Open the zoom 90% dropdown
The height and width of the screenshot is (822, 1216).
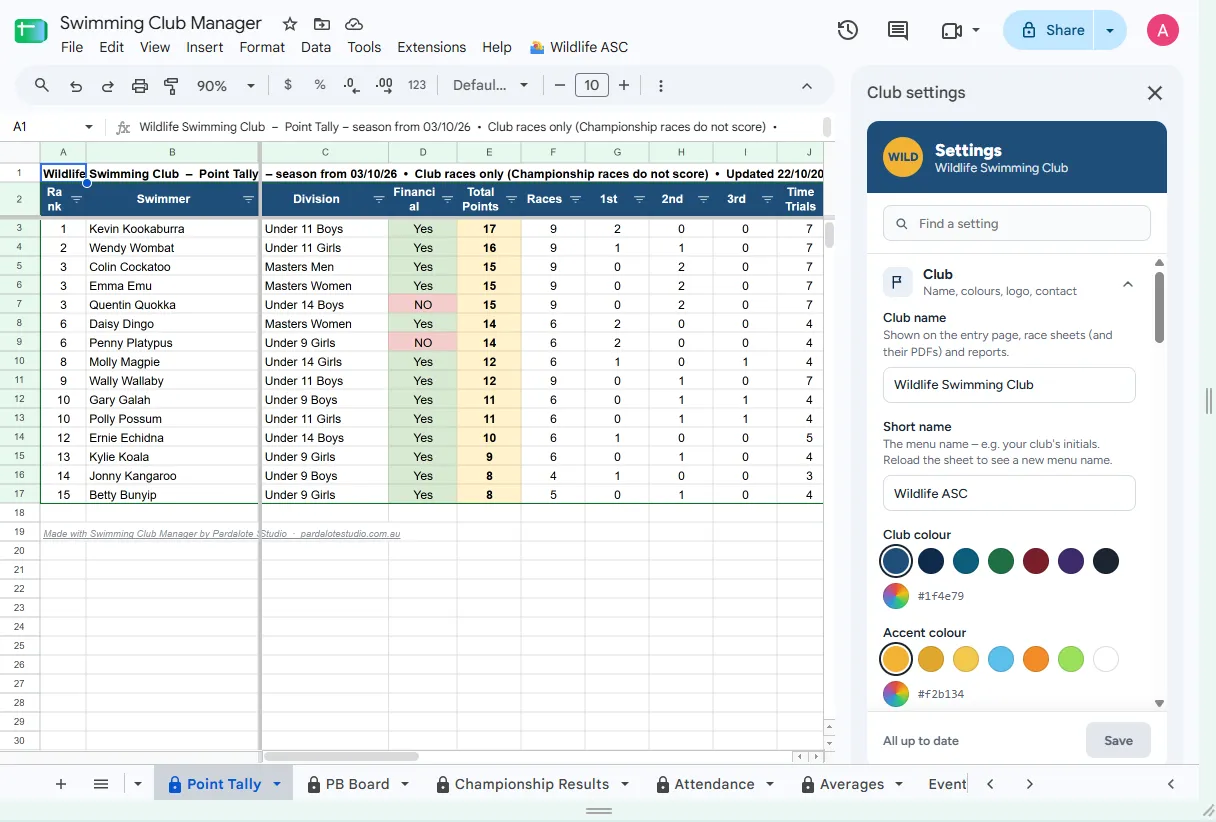[x=226, y=86]
